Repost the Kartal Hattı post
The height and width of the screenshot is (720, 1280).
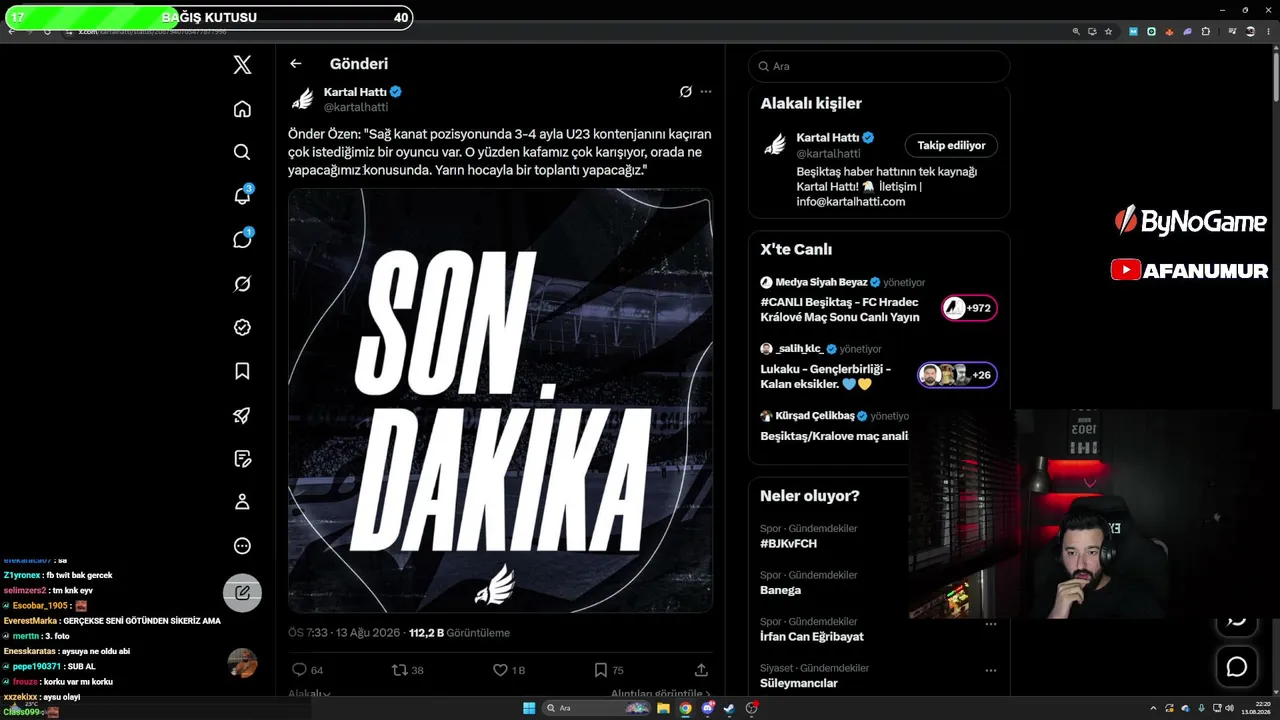[399, 670]
